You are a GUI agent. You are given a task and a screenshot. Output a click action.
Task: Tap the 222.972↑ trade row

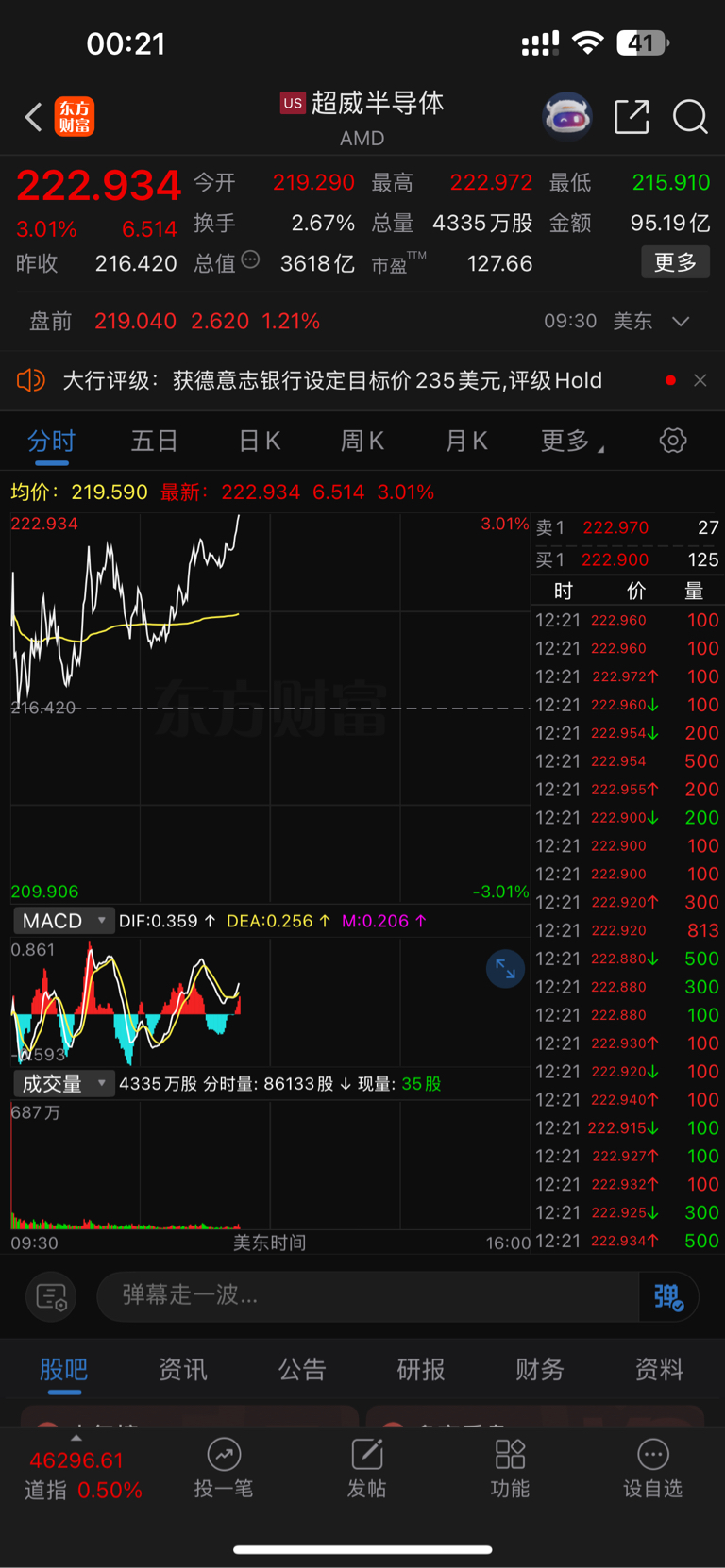point(628,676)
